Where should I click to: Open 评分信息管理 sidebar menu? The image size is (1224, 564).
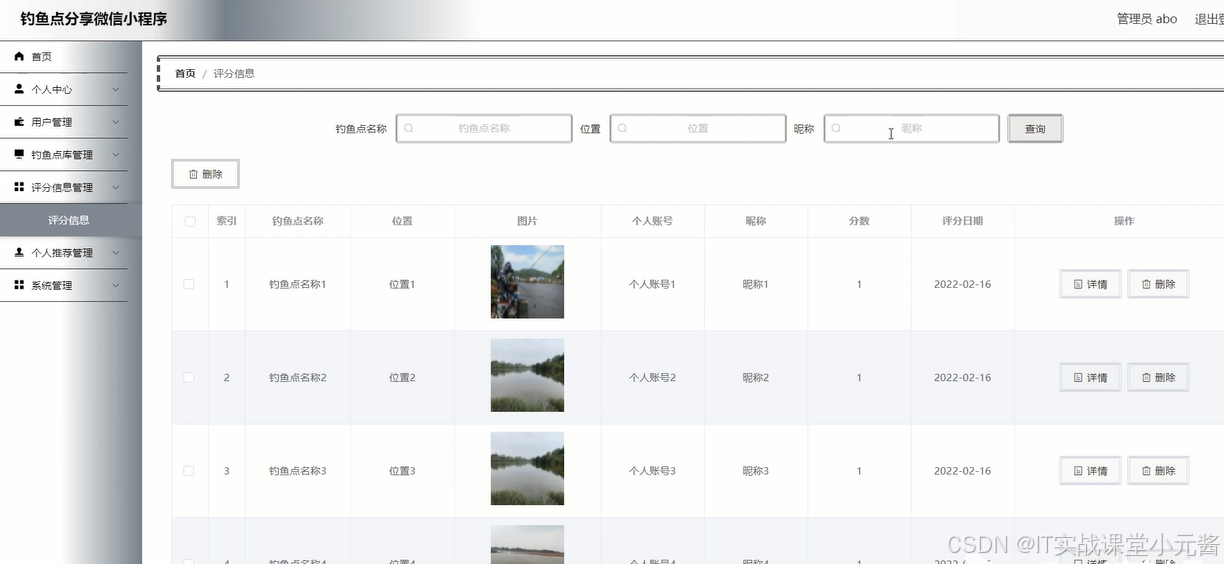pos(64,187)
